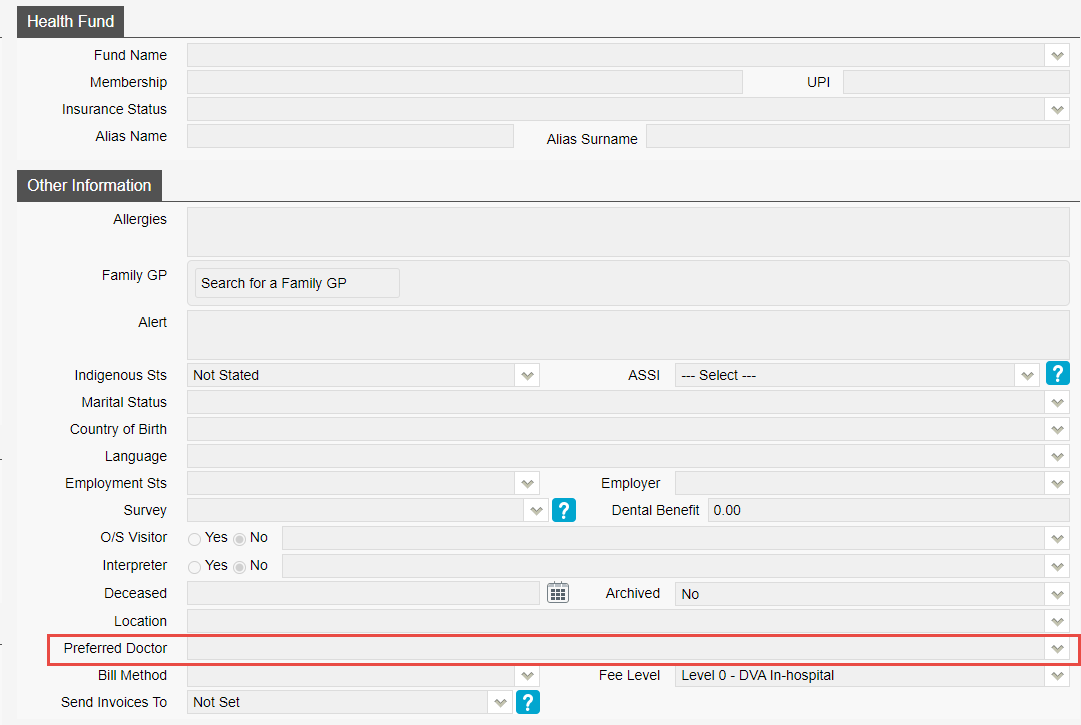The image size is (1081, 725).
Task: Click into the Allergies text area
Action: (627, 232)
